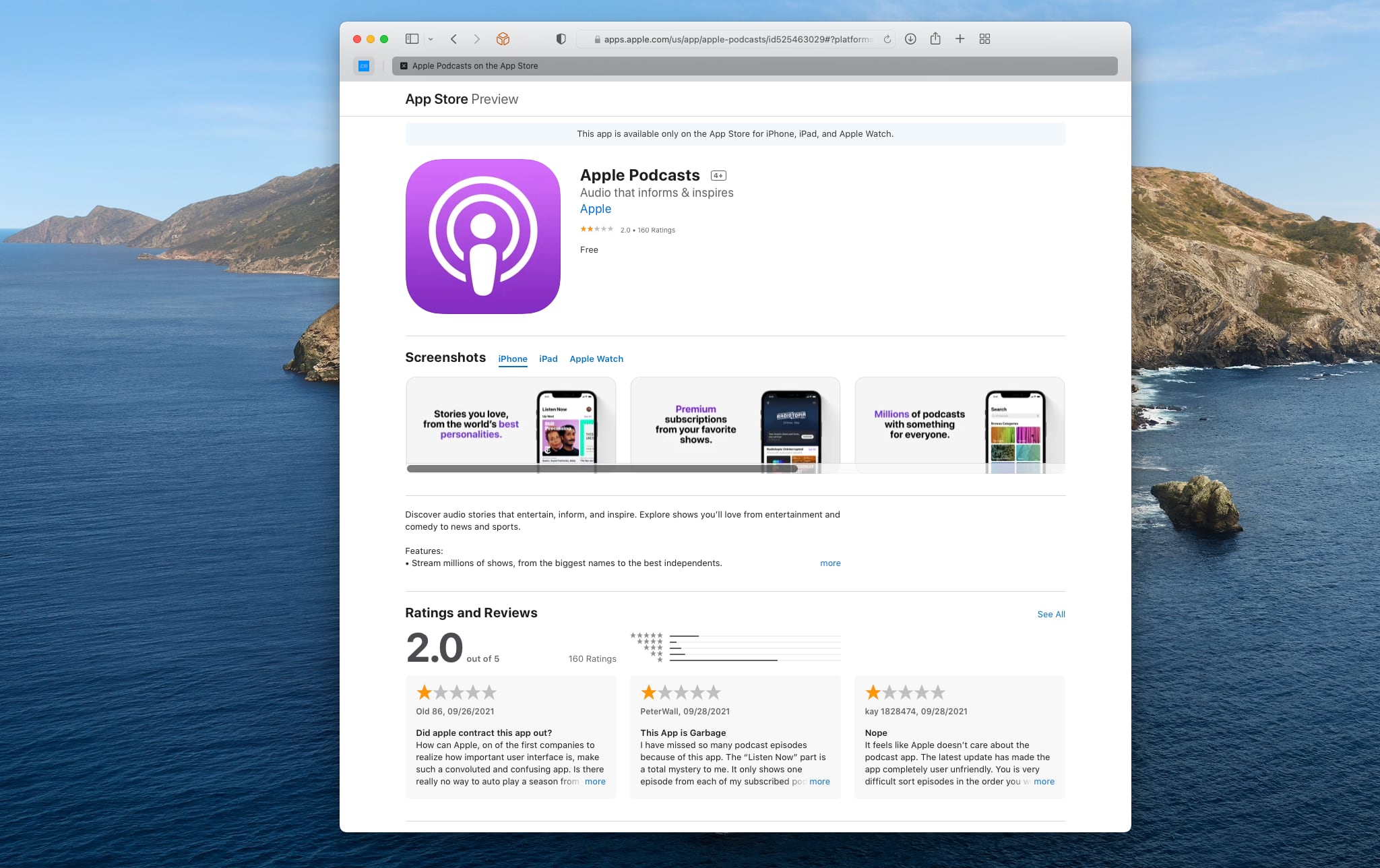Show downloads with the download icon
The image size is (1380, 868).
(x=910, y=39)
